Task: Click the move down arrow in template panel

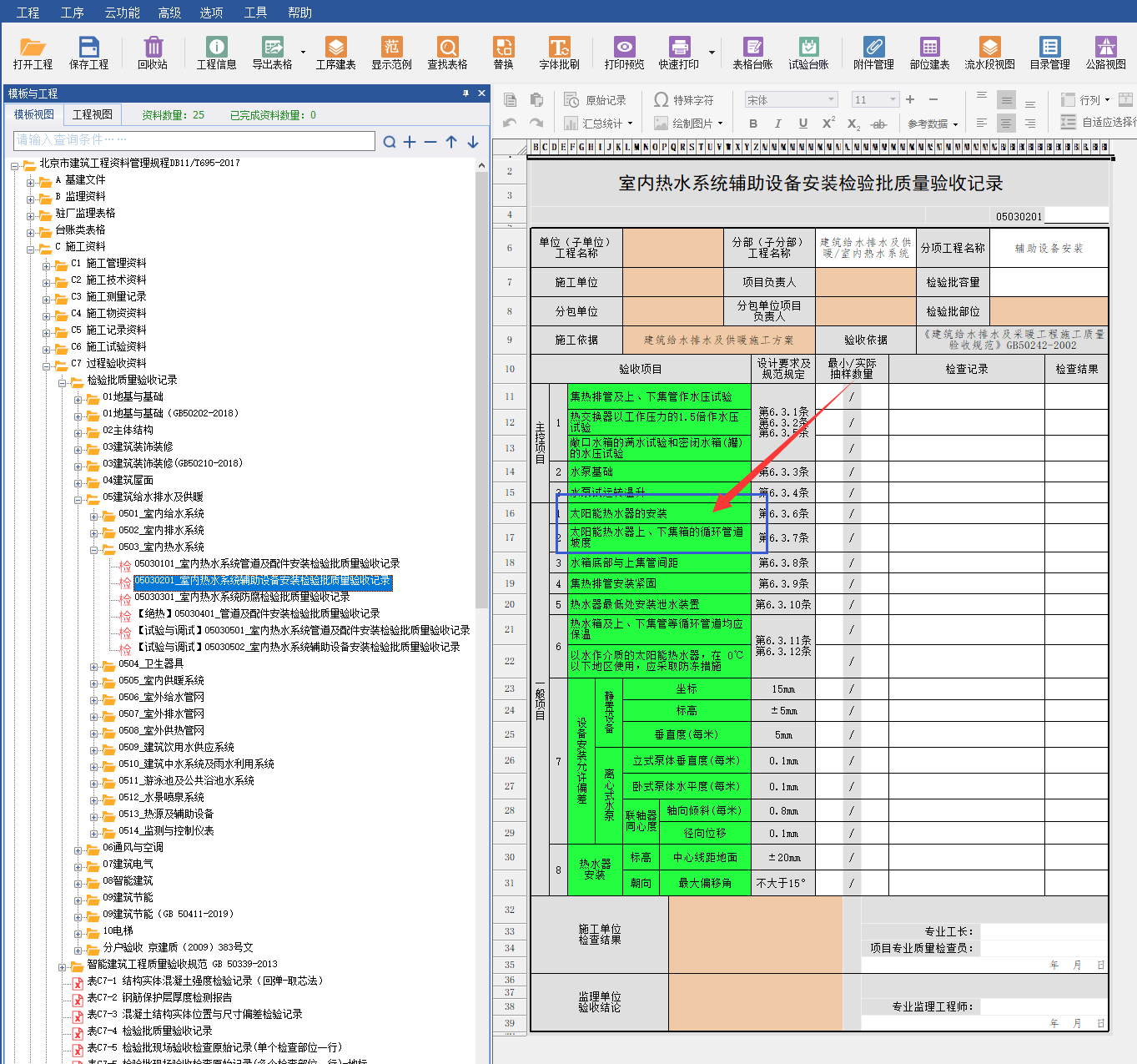Action: click(x=473, y=142)
